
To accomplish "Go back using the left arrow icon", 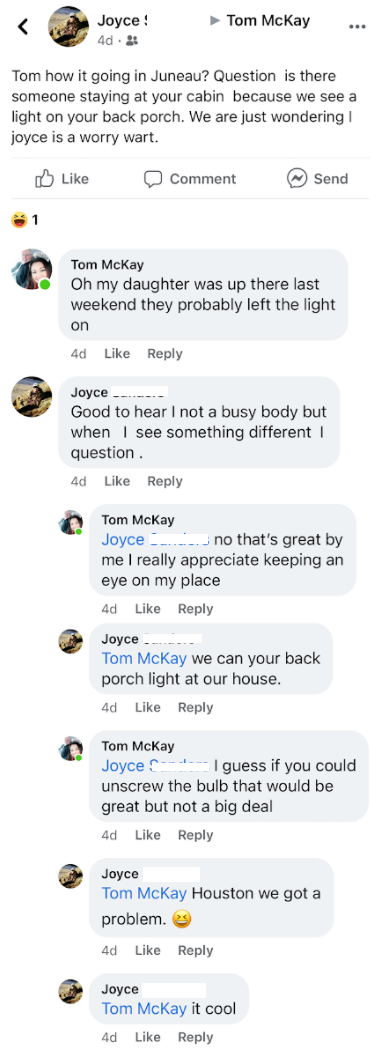I will pyautogui.click(x=23, y=27).
